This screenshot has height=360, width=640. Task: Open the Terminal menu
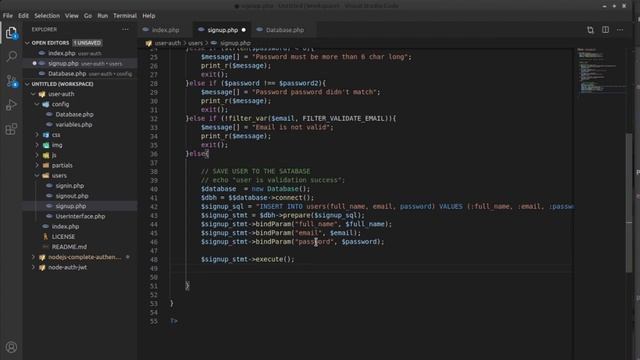tap(125, 16)
